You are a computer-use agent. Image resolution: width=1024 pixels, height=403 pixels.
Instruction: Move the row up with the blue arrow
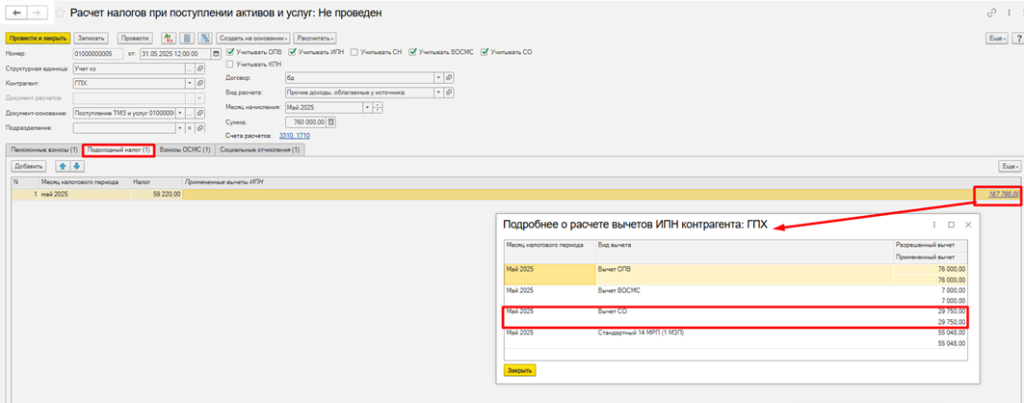(63, 165)
